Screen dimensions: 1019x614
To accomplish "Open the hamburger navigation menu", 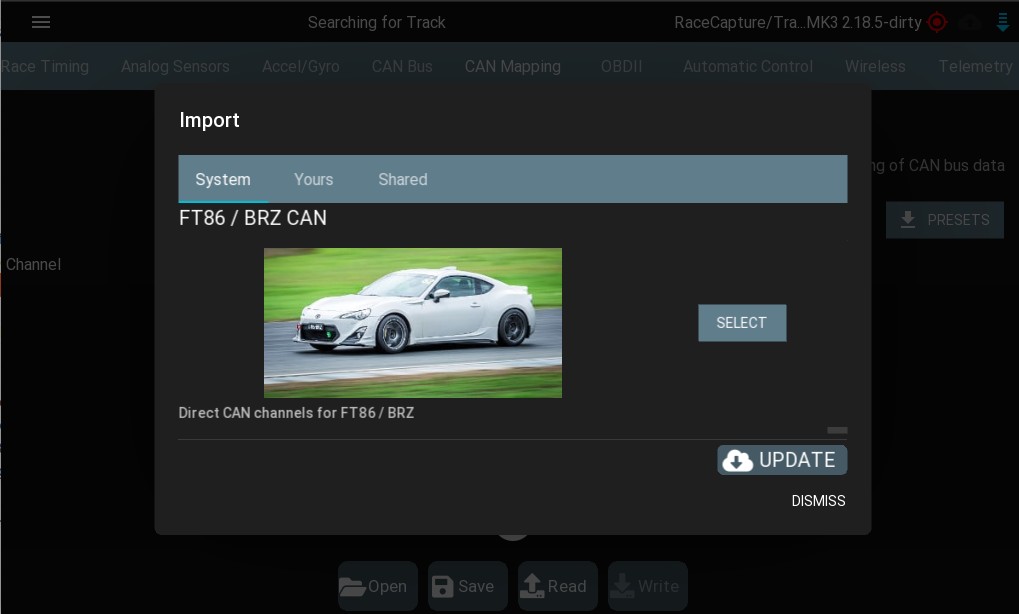I will (x=41, y=23).
